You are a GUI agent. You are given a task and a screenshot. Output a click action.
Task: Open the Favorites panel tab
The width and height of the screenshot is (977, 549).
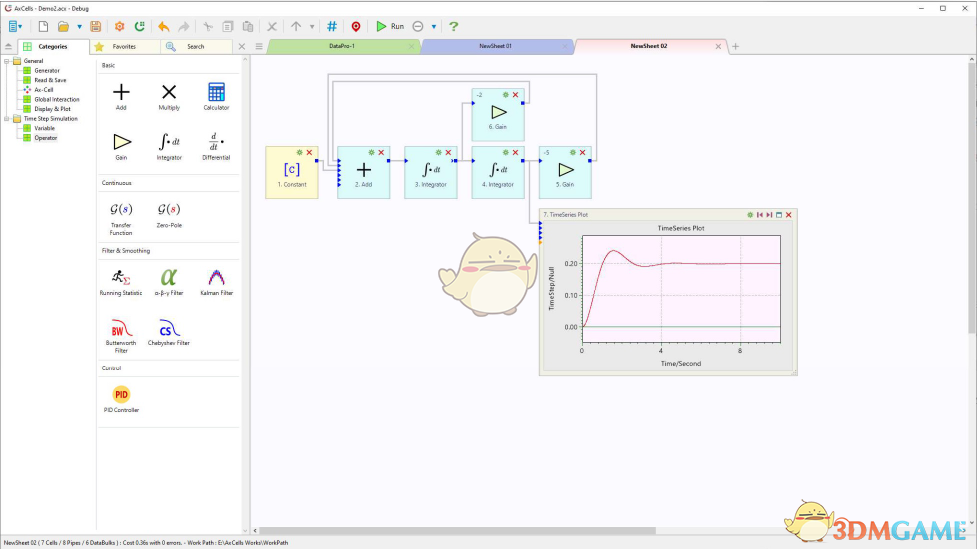(x=124, y=46)
